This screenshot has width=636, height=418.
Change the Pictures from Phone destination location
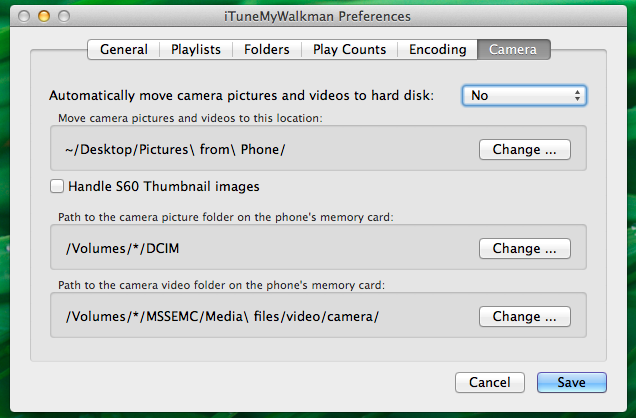[524, 150]
